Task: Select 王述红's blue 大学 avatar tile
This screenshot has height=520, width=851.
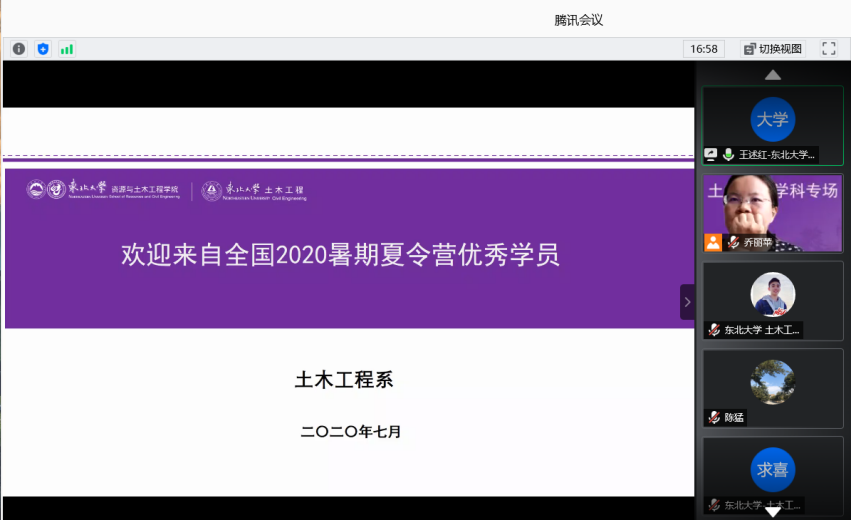Action: 772,119
